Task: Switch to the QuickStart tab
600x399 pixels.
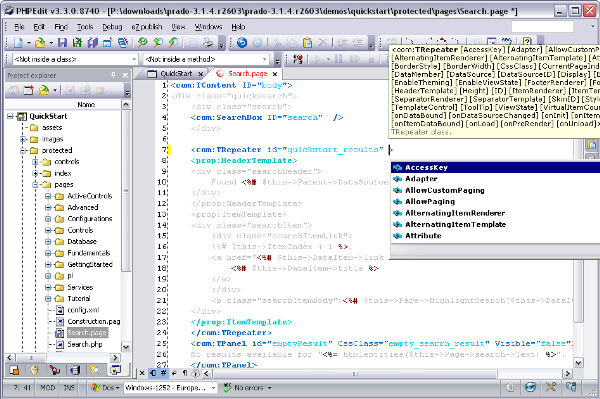Action: coord(175,73)
